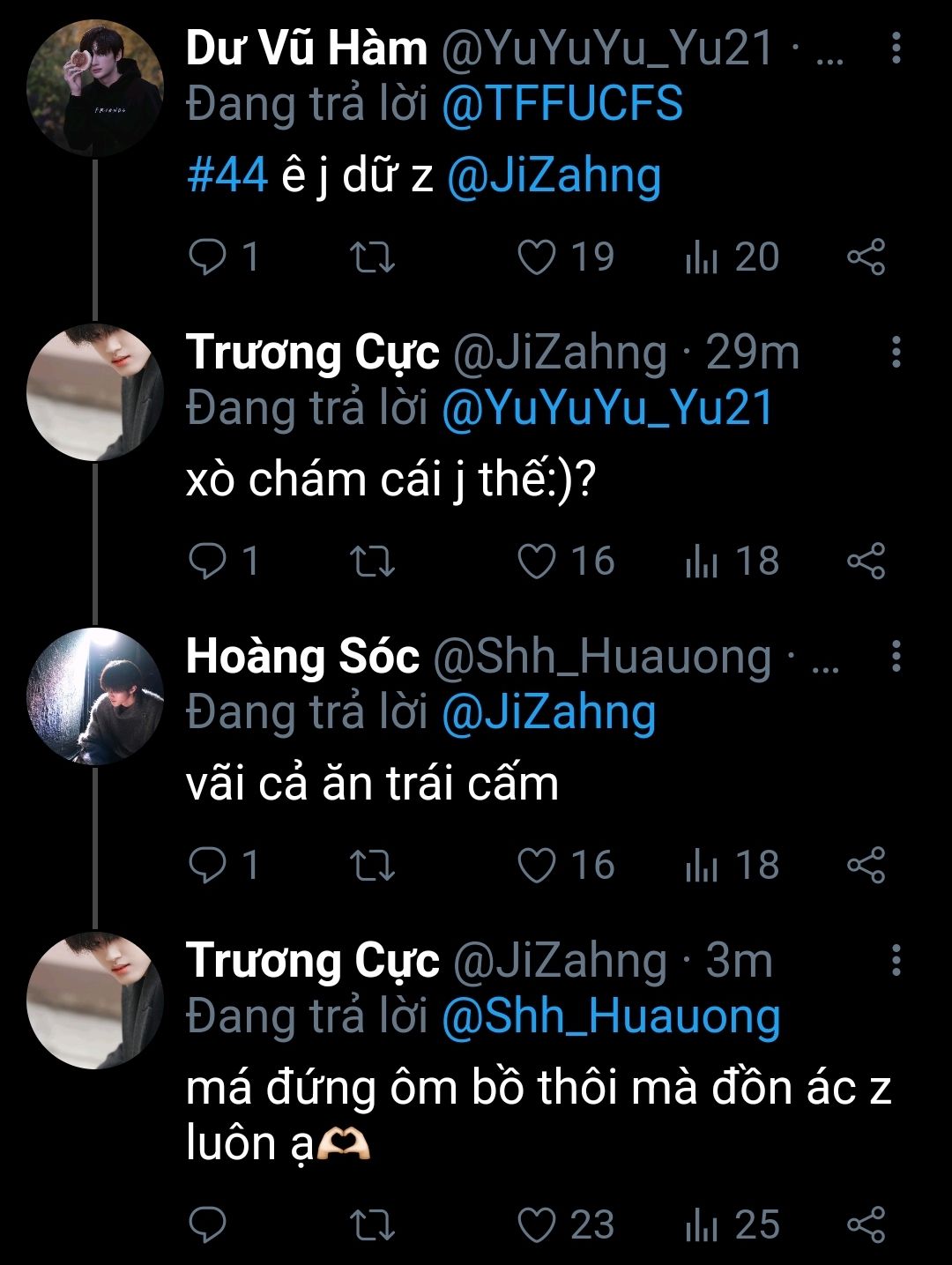
Task: Open the overflow menu on the 3m Trương Cực tweet
Action: pos(896,959)
